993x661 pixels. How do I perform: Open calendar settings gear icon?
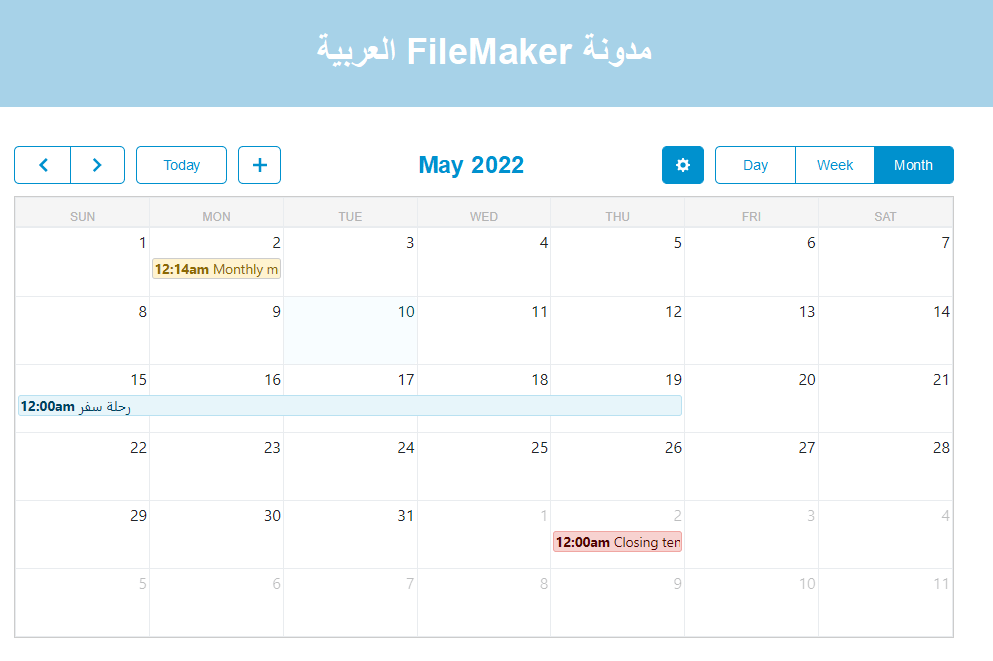(683, 165)
